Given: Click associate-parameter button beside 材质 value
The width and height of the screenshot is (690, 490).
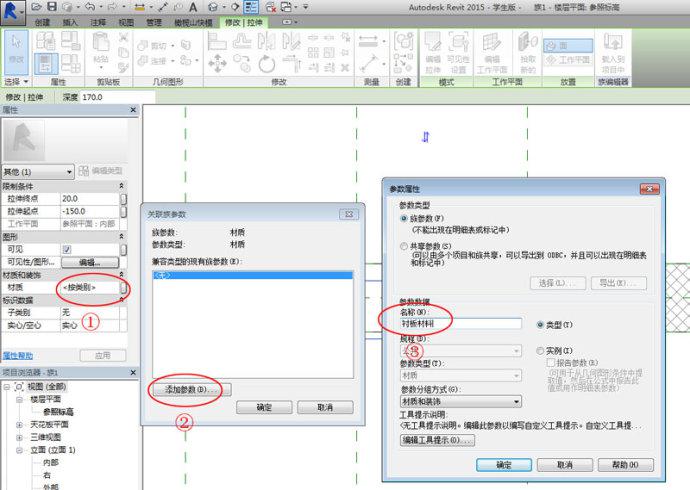Looking at the screenshot, I should (124, 288).
